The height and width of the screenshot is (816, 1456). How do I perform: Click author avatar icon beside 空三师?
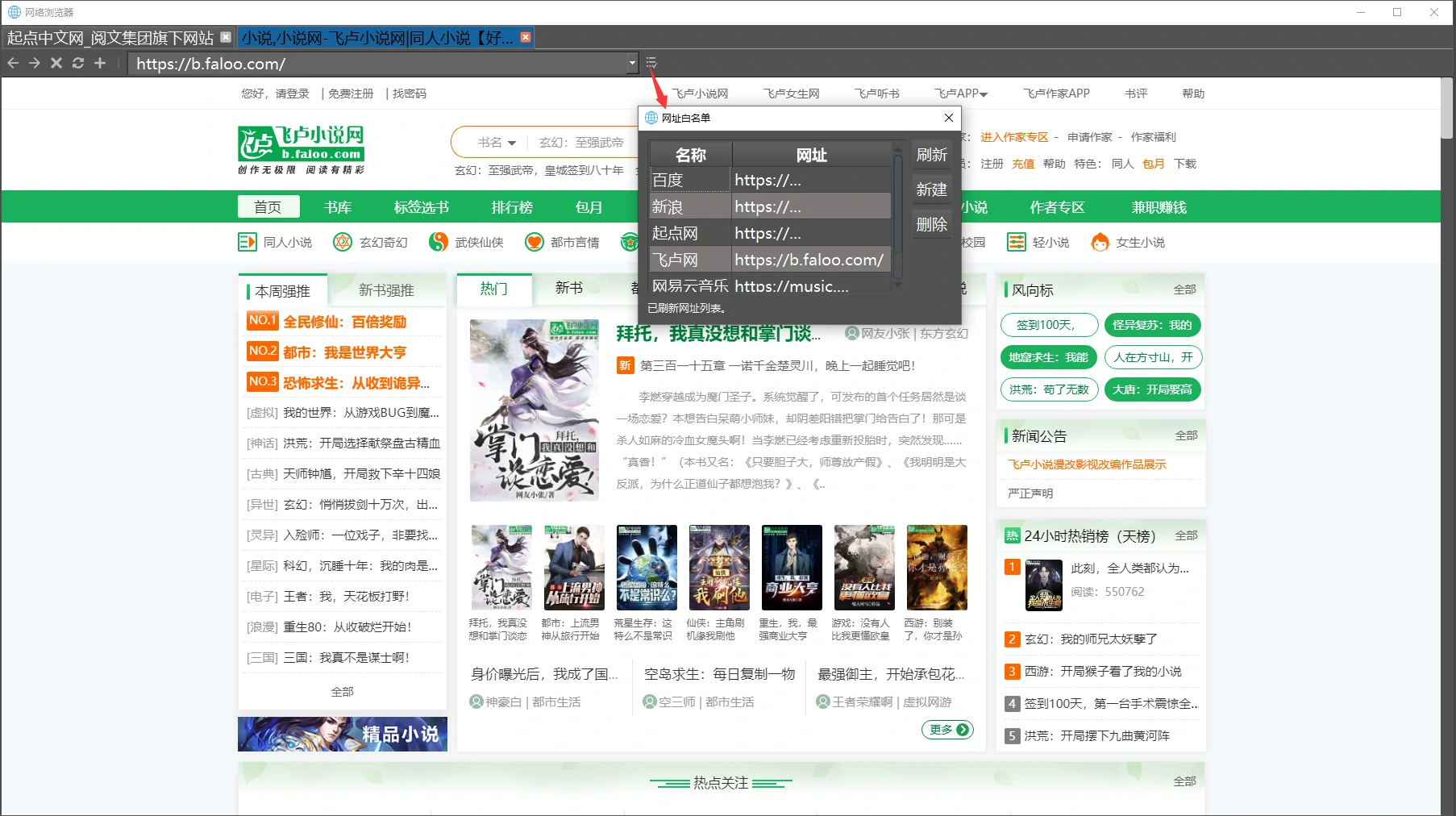pyautogui.click(x=650, y=702)
